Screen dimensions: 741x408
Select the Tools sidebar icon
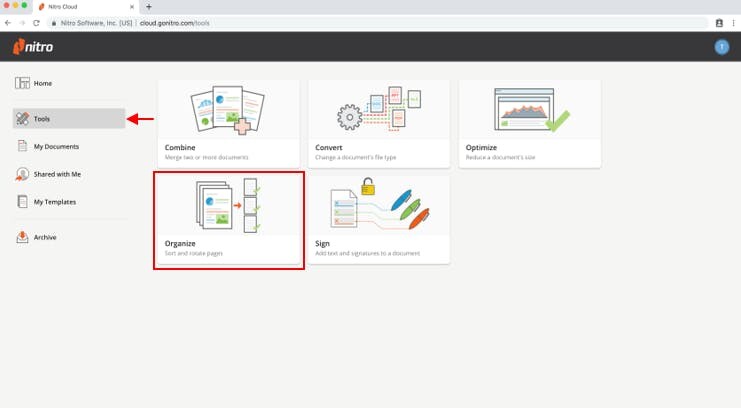23,119
